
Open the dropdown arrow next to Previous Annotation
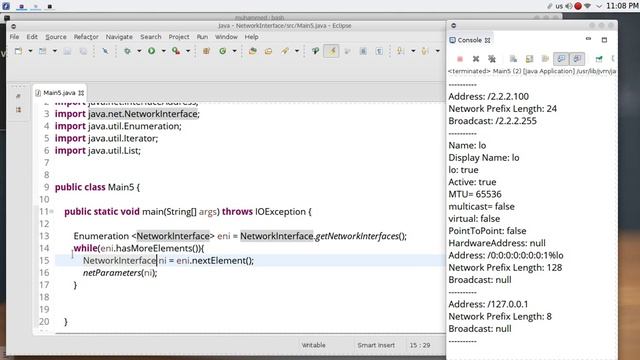click(437, 51)
